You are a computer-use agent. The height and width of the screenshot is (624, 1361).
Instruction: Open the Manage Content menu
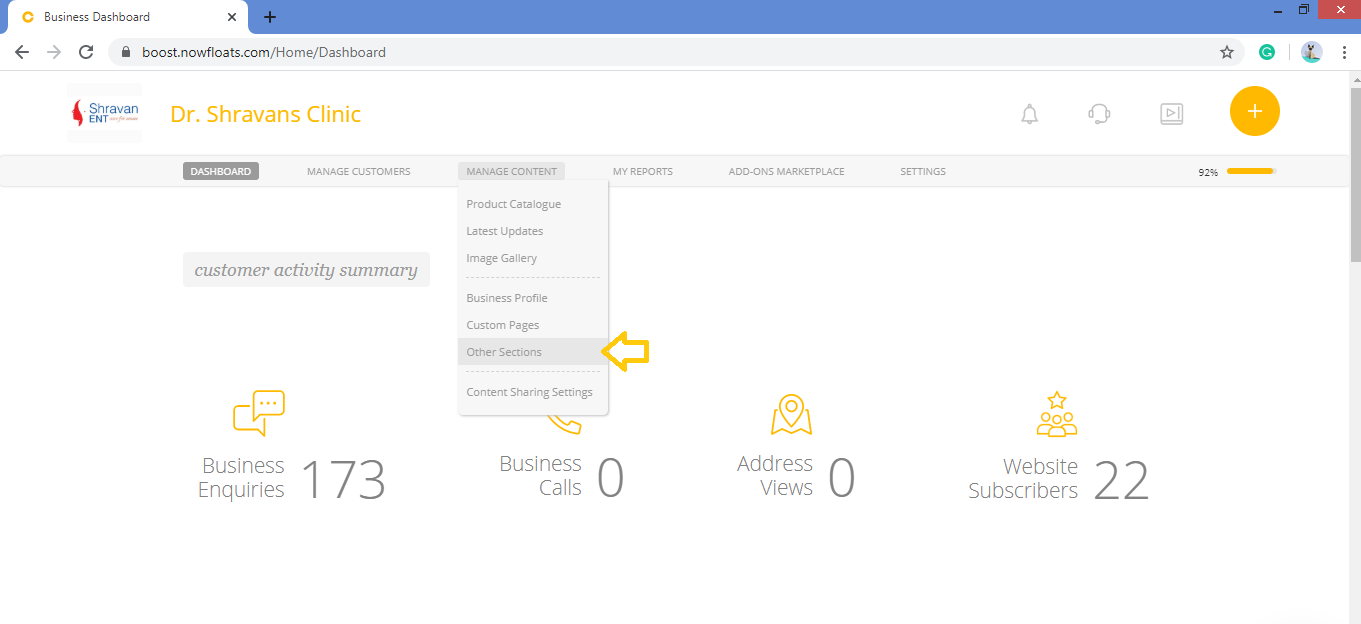pyautogui.click(x=511, y=171)
